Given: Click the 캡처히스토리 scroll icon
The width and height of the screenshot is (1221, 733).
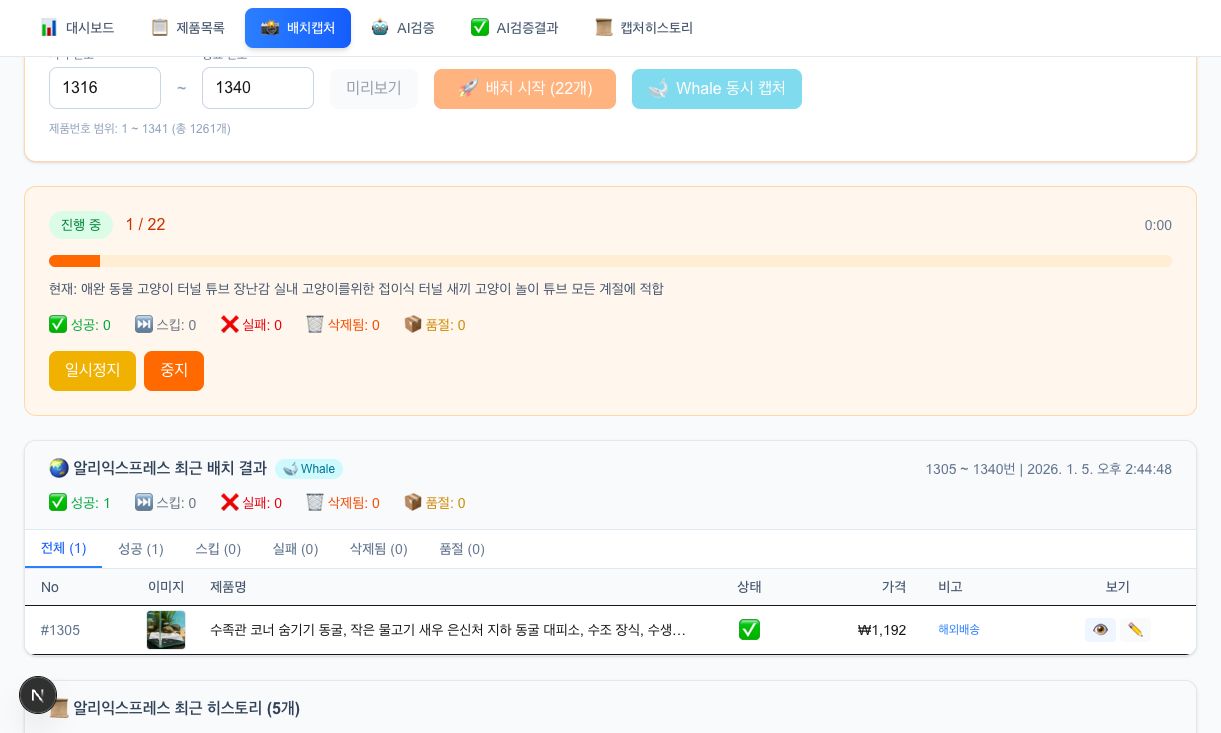Looking at the screenshot, I should [x=604, y=27].
